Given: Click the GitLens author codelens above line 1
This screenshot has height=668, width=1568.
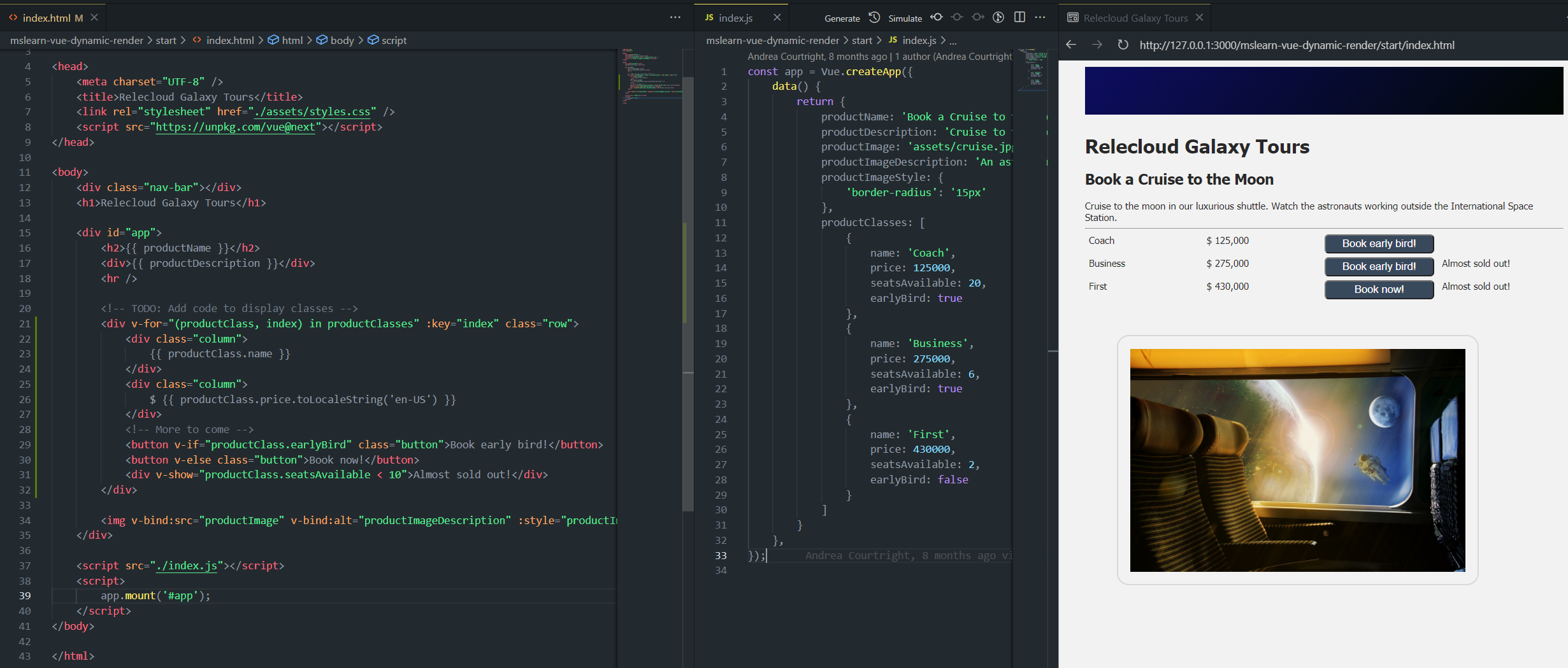Looking at the screenshot, I should [x=879, y=57].
